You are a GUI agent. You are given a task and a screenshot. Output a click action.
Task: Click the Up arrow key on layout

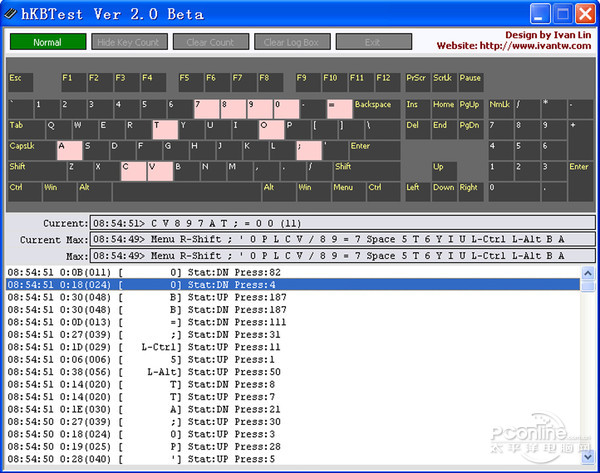(443, 170)
